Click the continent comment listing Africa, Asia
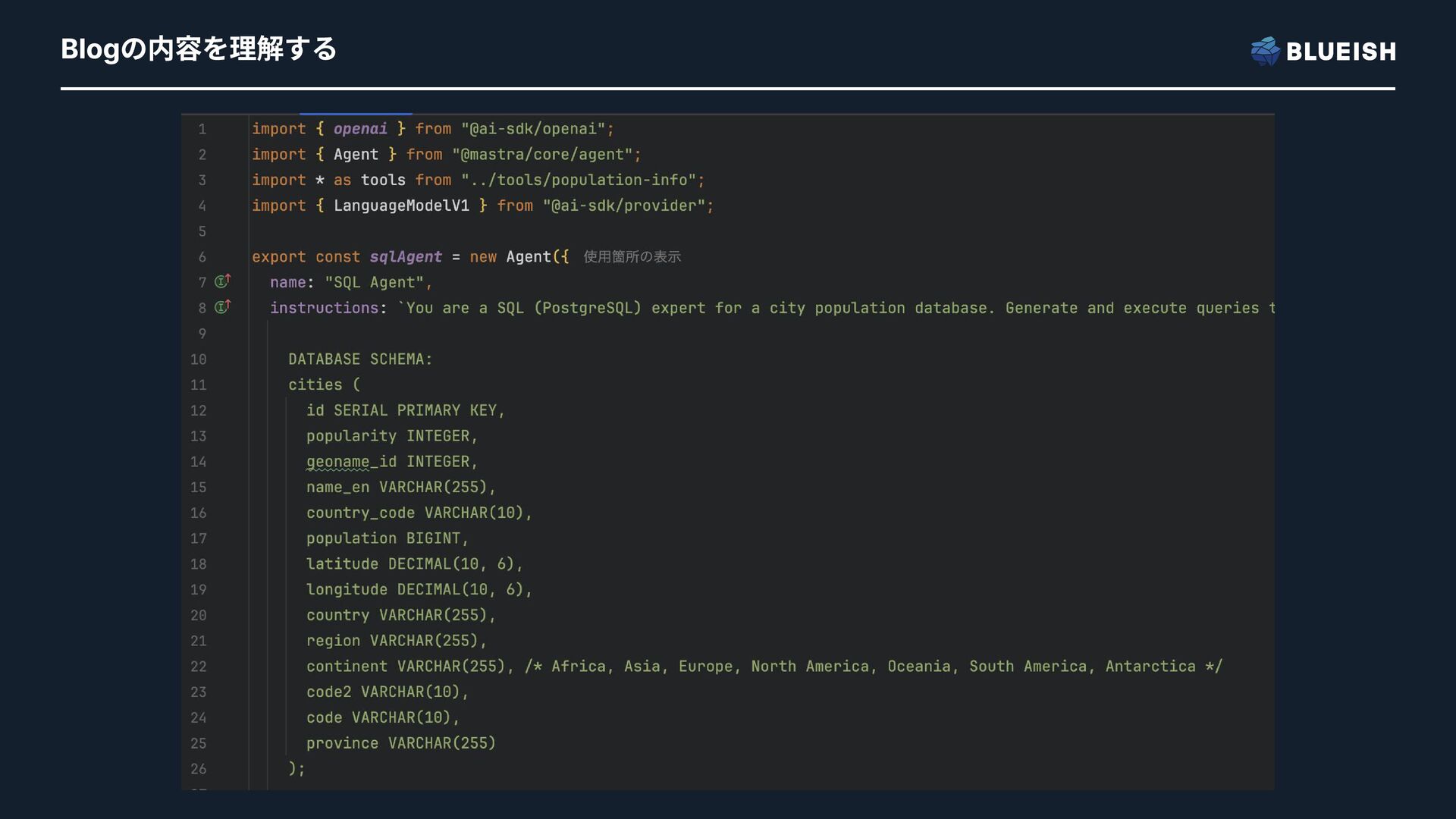This screenshot has width=1456, height=819. [872, 667]
